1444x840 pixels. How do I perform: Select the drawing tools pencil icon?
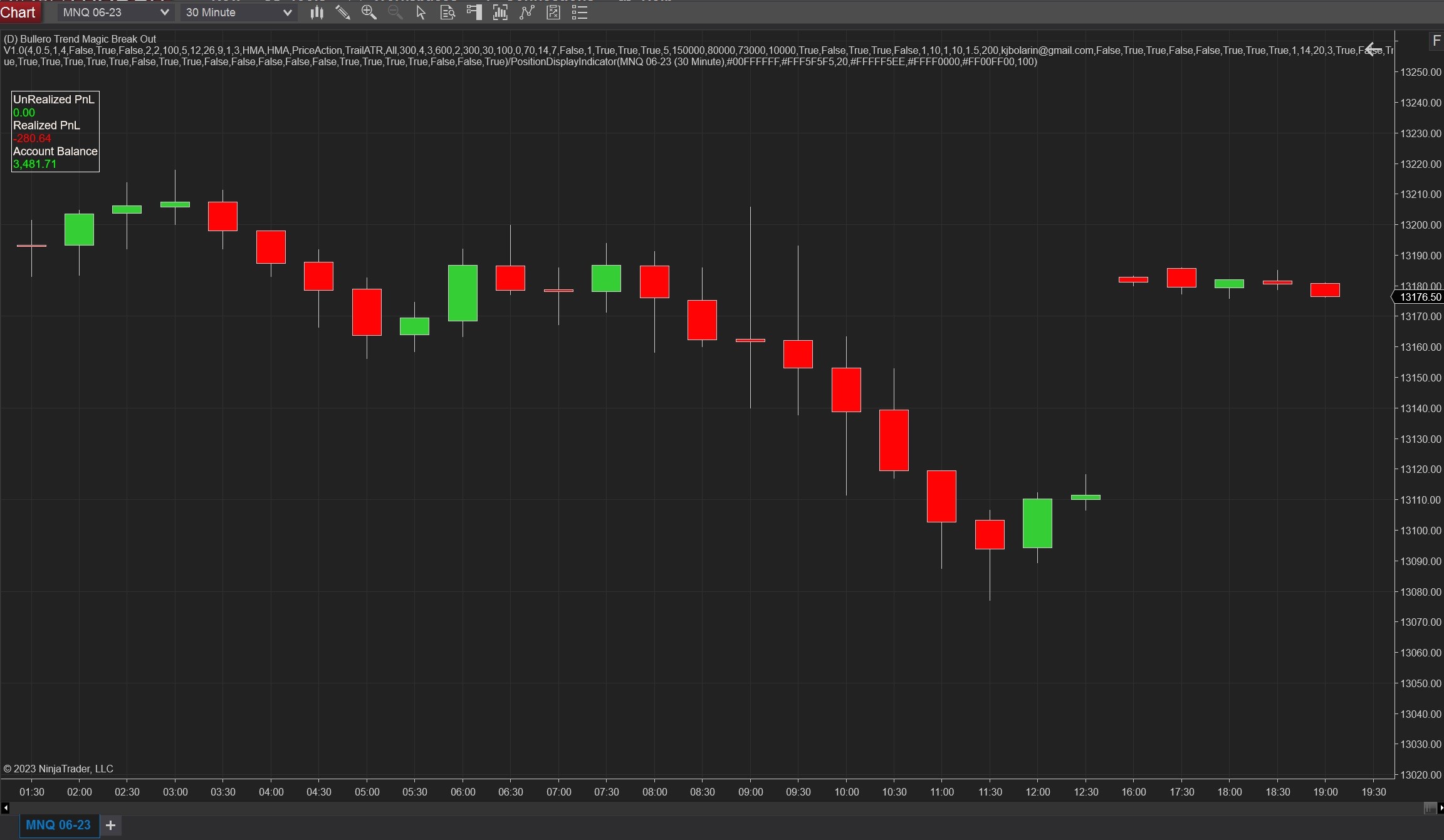[343, 13]
